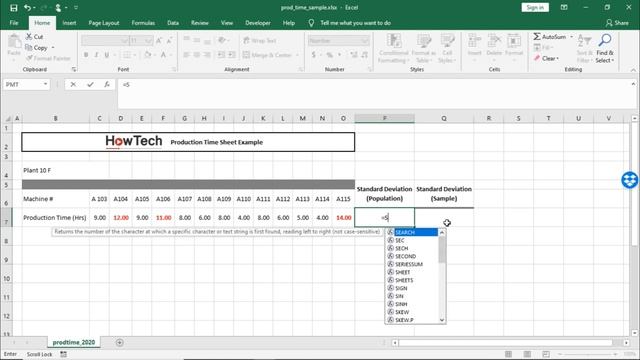Select row 7 header

(x=6, y=218)
